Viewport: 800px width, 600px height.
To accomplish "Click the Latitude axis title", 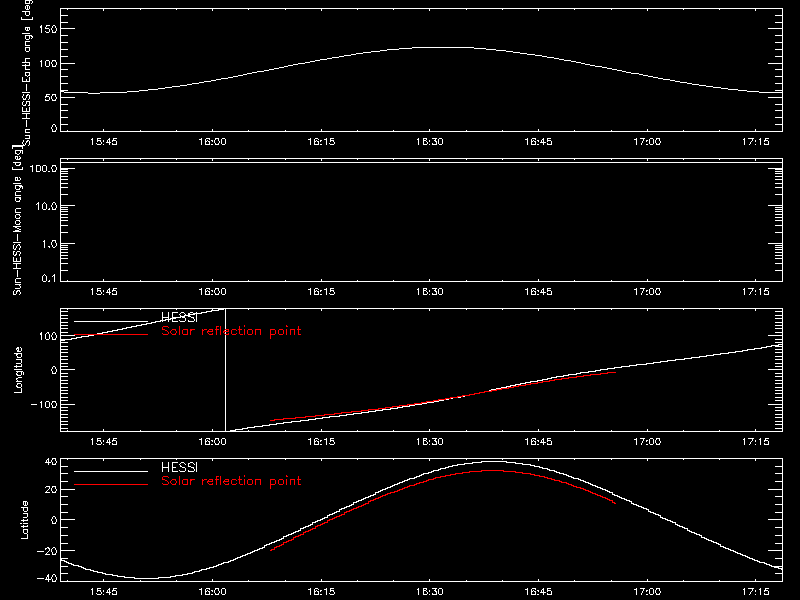I will [x=24, y=520].
